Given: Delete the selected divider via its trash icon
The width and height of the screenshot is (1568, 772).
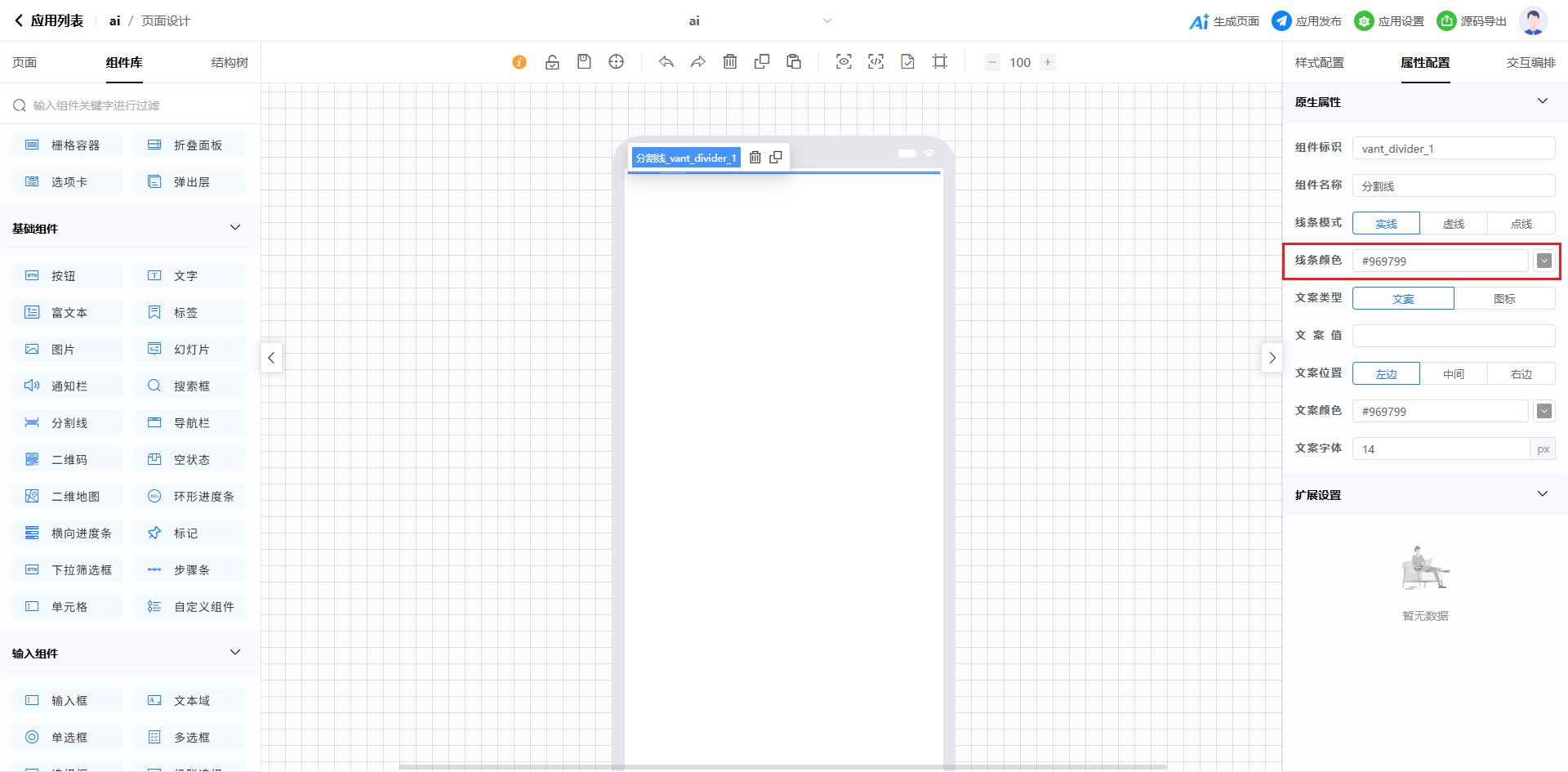Looking at the screenshot, I should tap(755, 158).
